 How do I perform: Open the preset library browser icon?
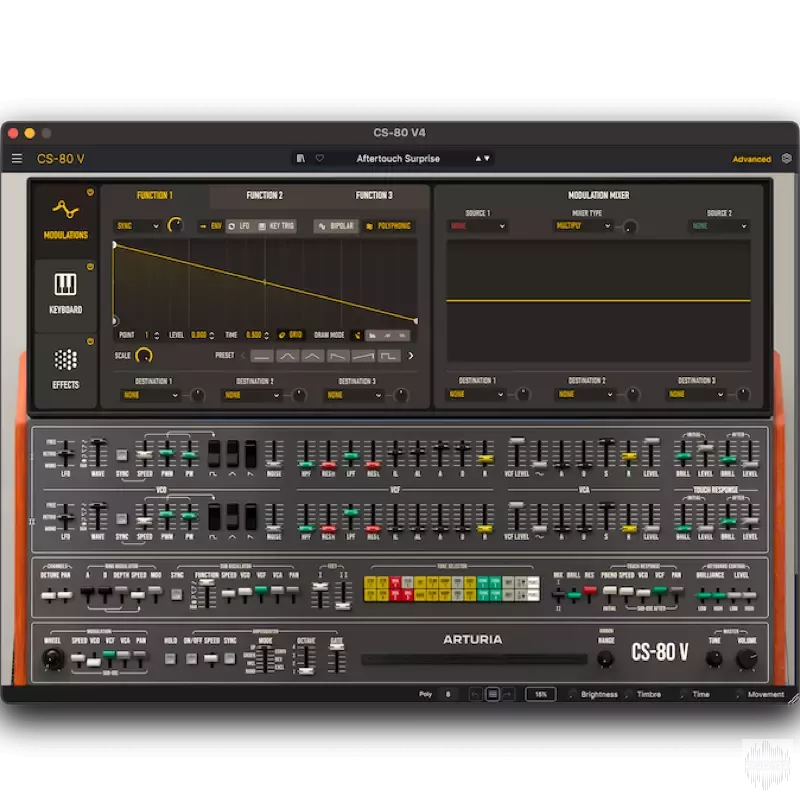301,158
